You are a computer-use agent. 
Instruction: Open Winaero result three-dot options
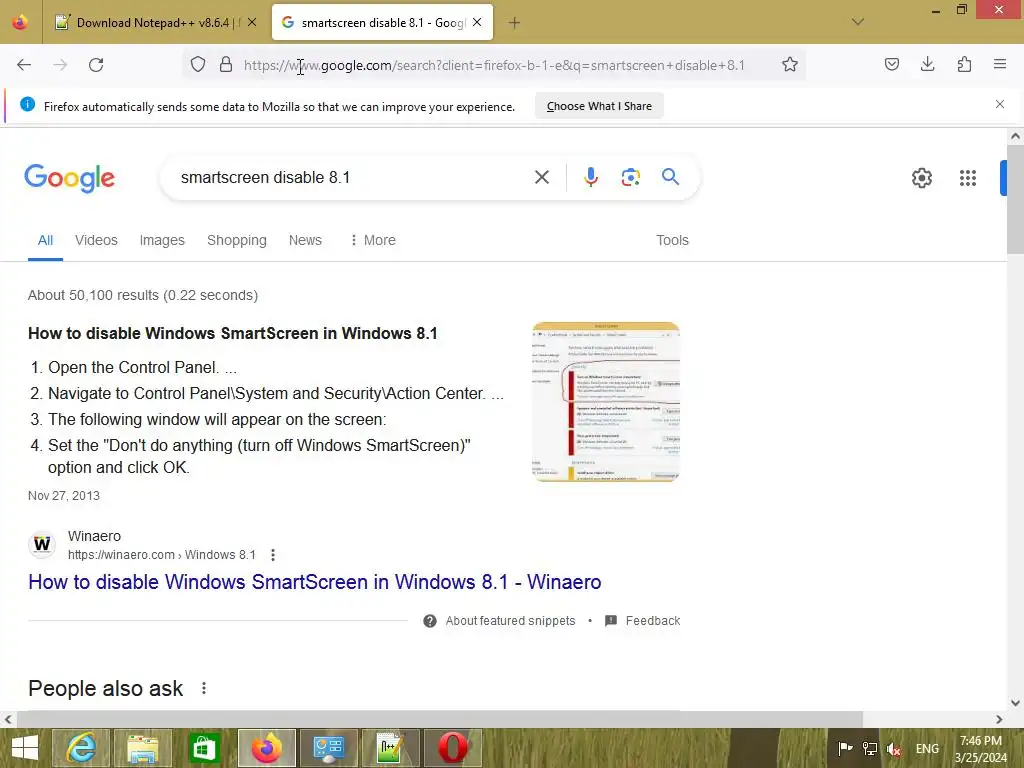[x=273, y=554]
